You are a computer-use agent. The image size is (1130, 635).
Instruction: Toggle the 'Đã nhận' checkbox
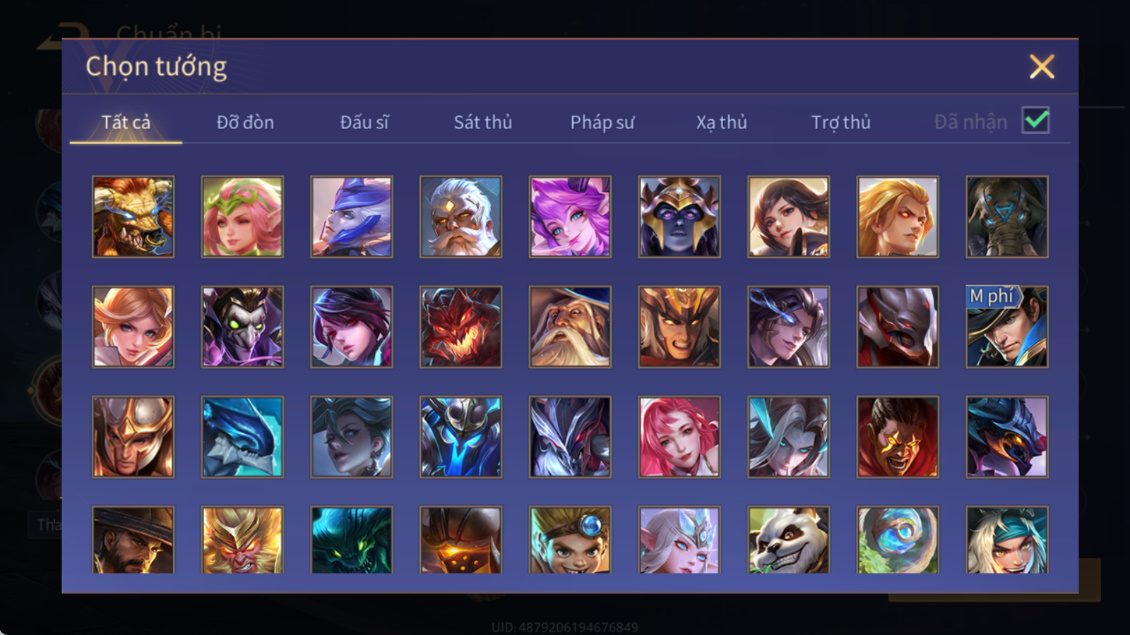click(1036, 120)
